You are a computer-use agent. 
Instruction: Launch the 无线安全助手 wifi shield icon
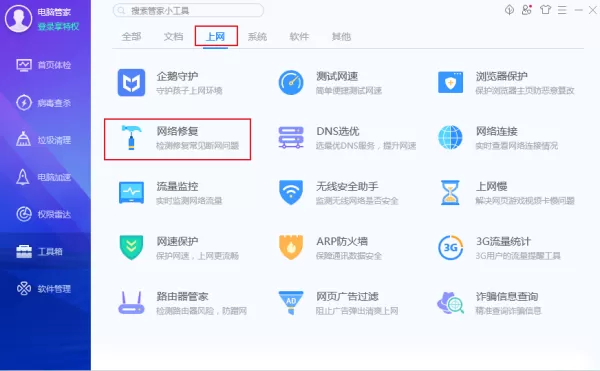point(291,192)
